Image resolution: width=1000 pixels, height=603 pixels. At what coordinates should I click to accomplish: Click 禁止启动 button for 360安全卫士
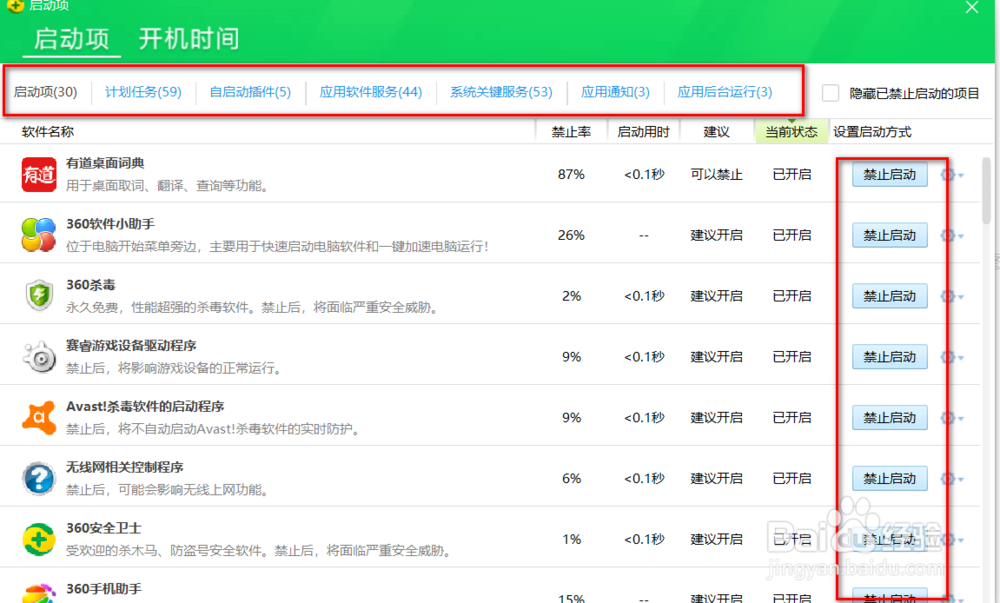(x=889, y=539)
